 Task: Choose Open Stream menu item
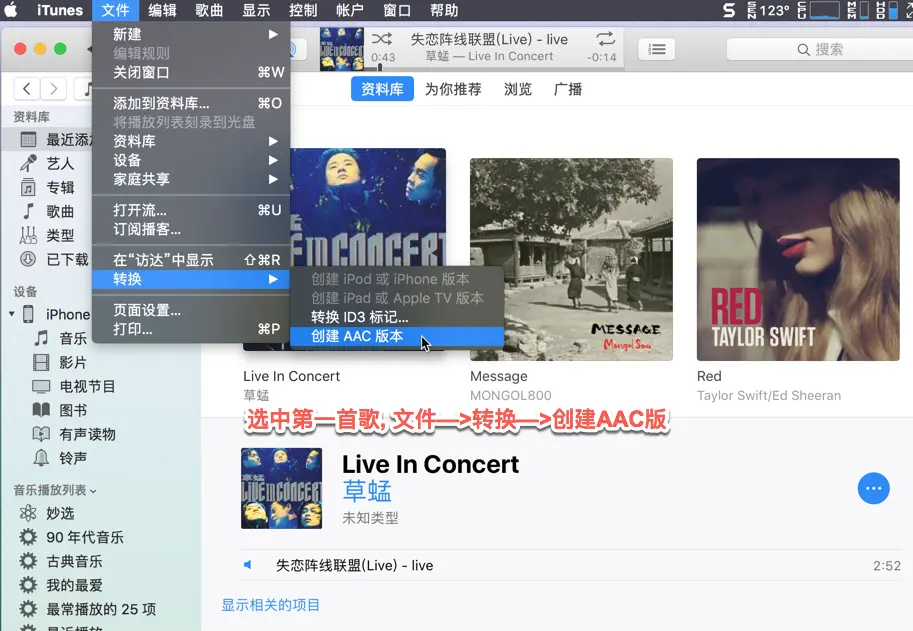(191, 210)
